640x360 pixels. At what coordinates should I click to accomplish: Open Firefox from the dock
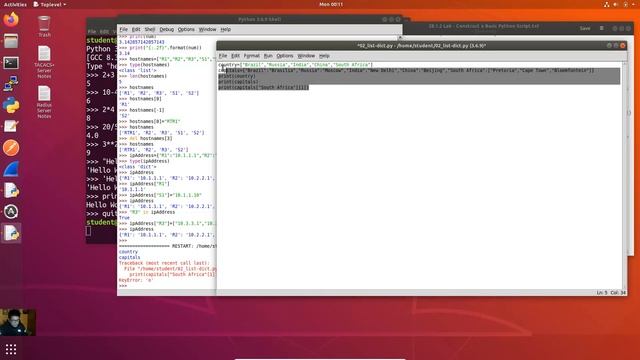click(11, 19)
